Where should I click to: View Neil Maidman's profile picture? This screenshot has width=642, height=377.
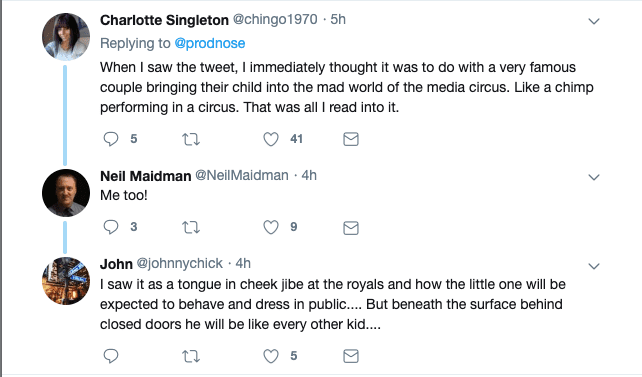(66, 193)
